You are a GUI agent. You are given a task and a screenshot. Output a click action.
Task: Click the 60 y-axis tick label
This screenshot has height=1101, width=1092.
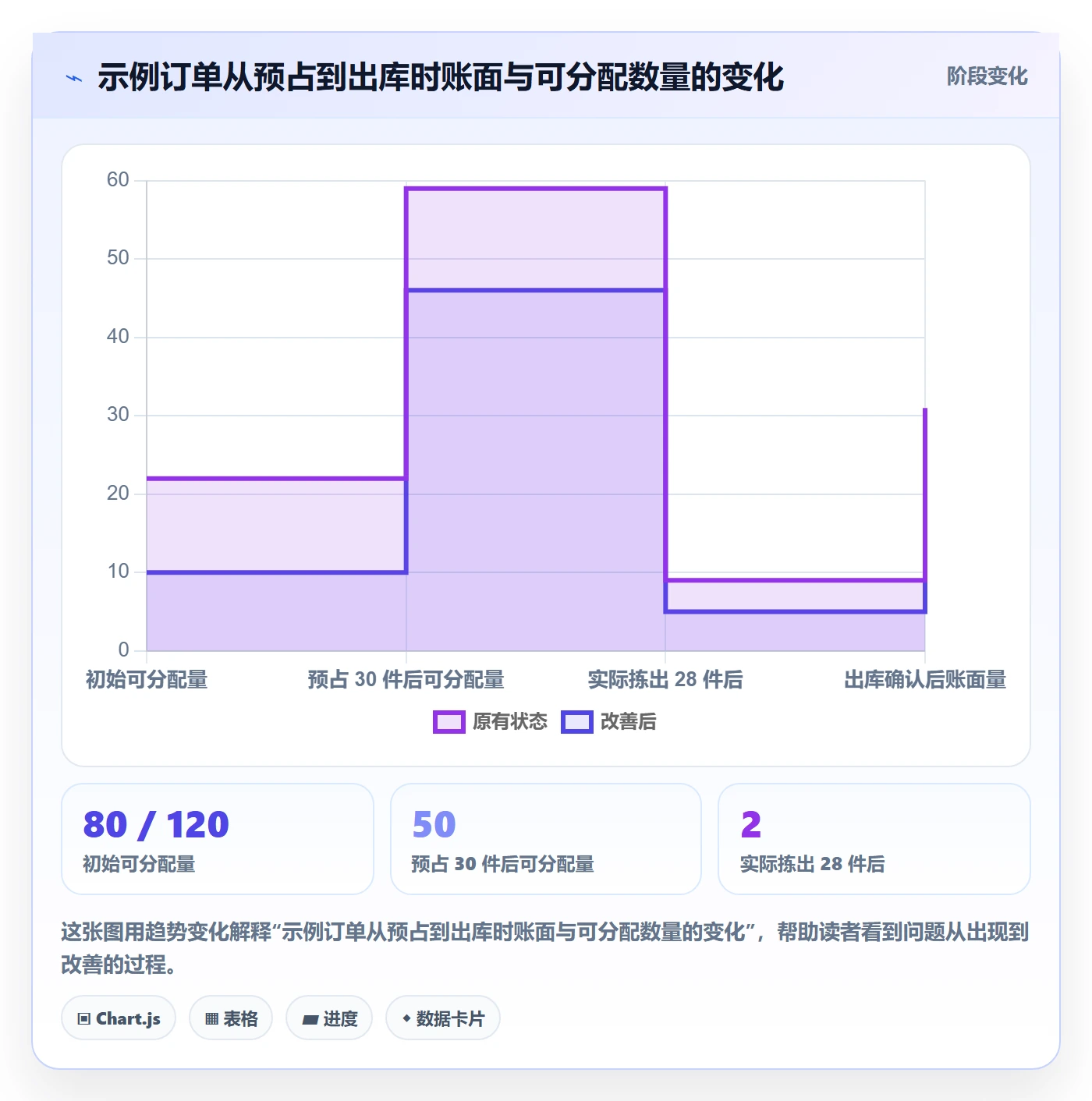118,180
